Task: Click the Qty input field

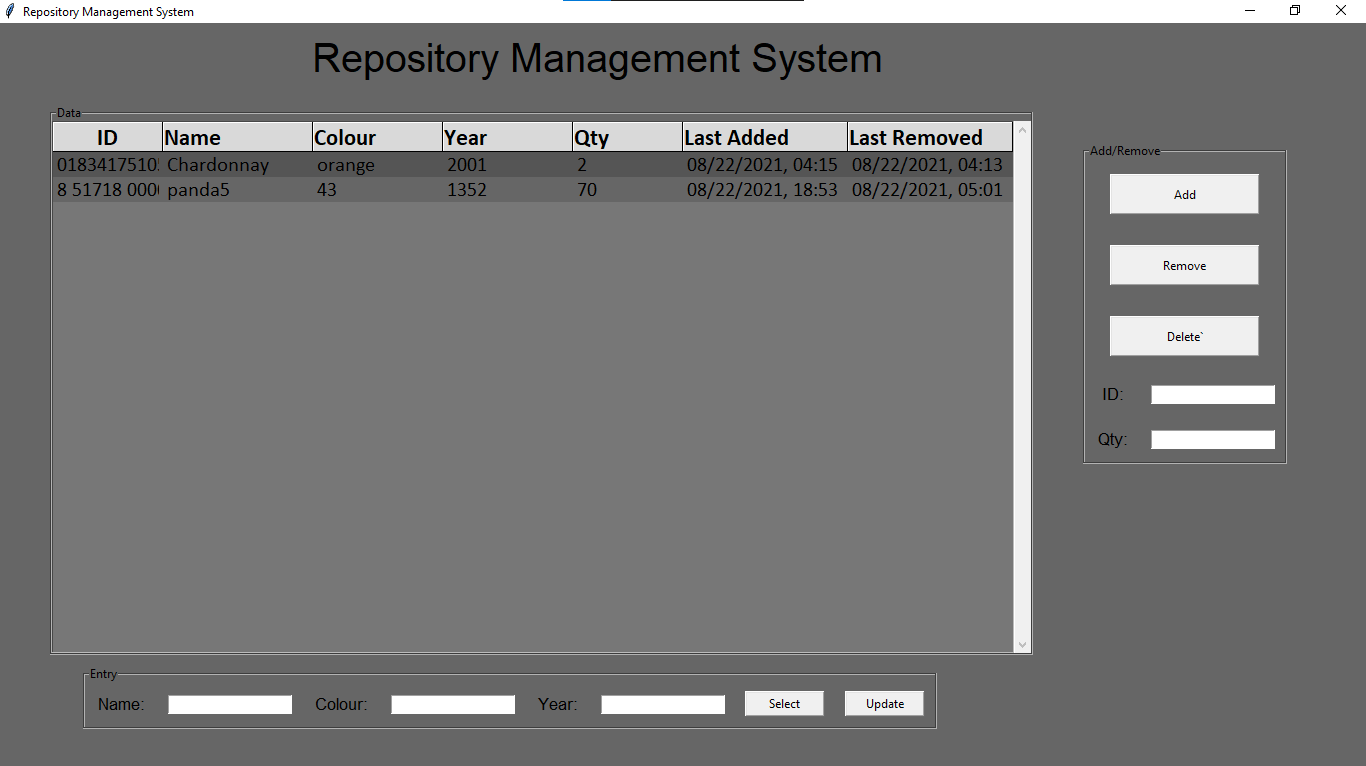Action: (1212, 439)
